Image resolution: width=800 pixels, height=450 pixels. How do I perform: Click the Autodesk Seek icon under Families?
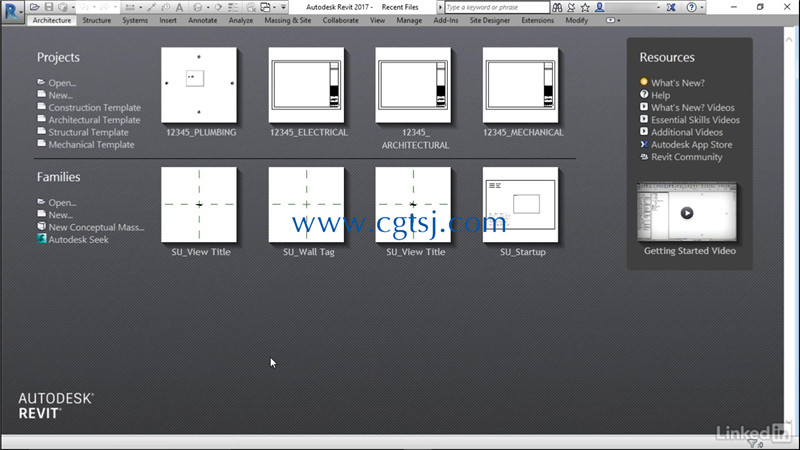click(x=41, y=238)
